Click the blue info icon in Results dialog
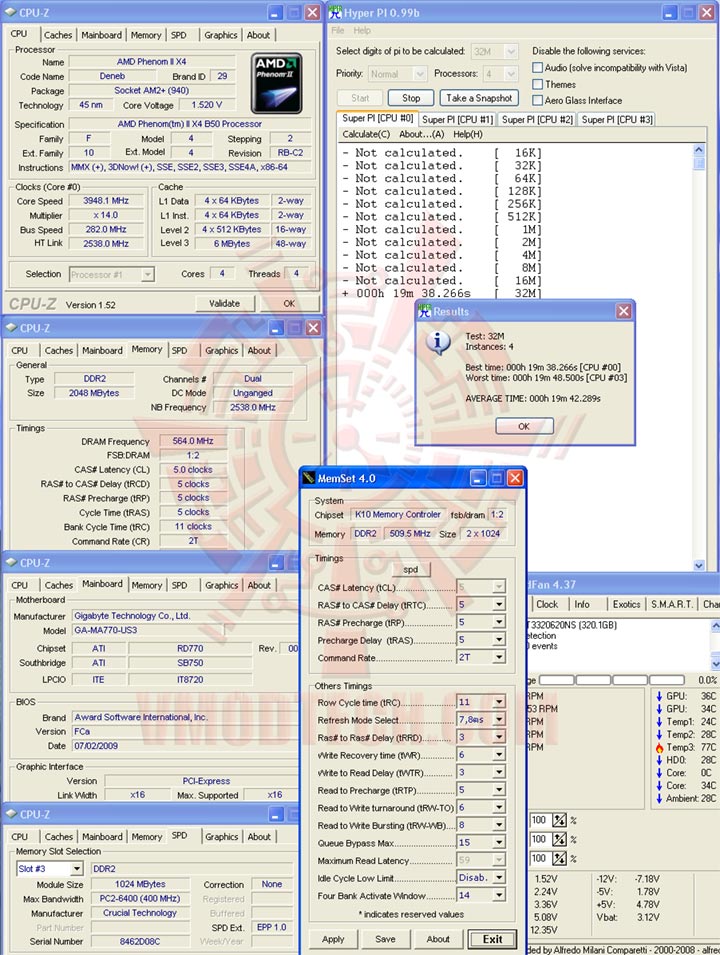The image size is (720, 955). coord(438,343)
